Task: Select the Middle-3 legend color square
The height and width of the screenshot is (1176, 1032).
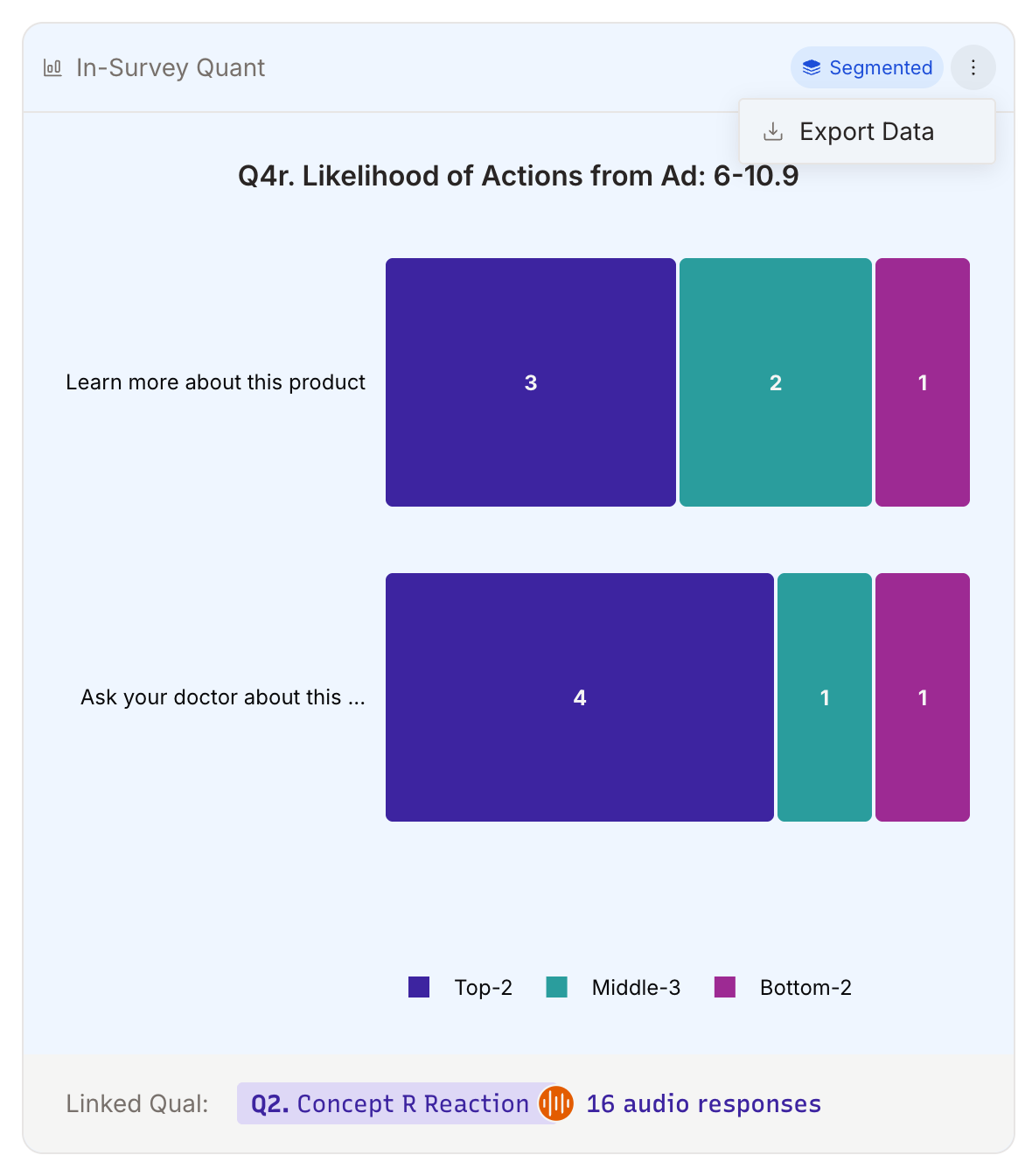Action: tap(557, 987)
